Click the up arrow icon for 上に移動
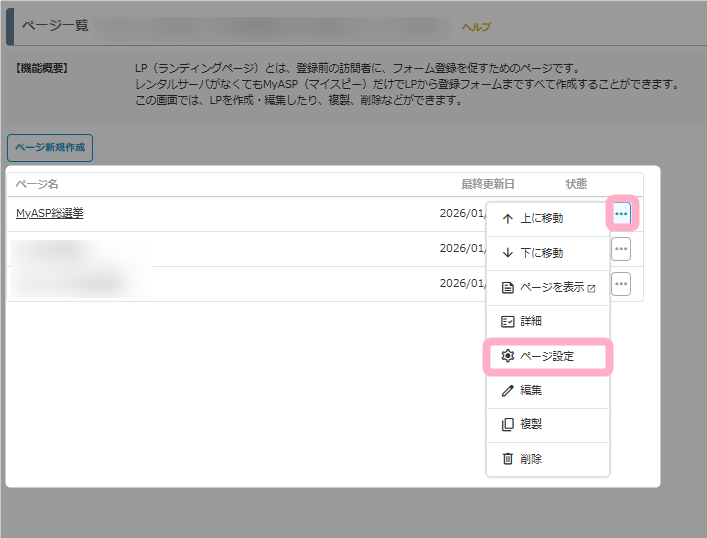707x538 pixels. click(507, 219)
